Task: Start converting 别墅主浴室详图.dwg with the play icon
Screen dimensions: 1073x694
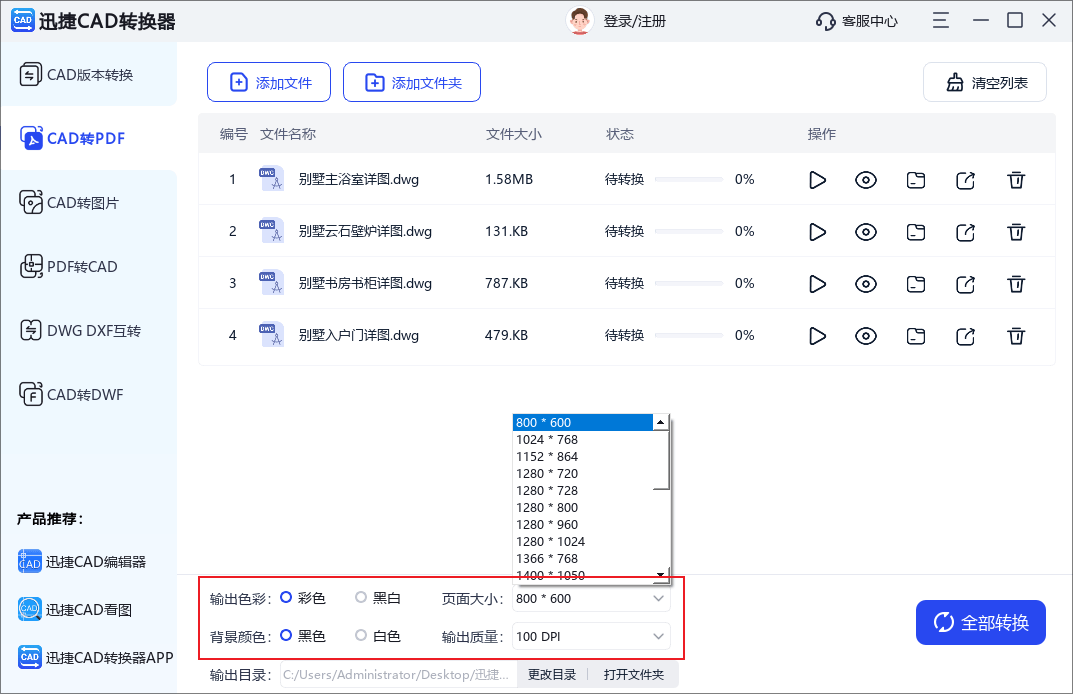Action: click(817, 180)
